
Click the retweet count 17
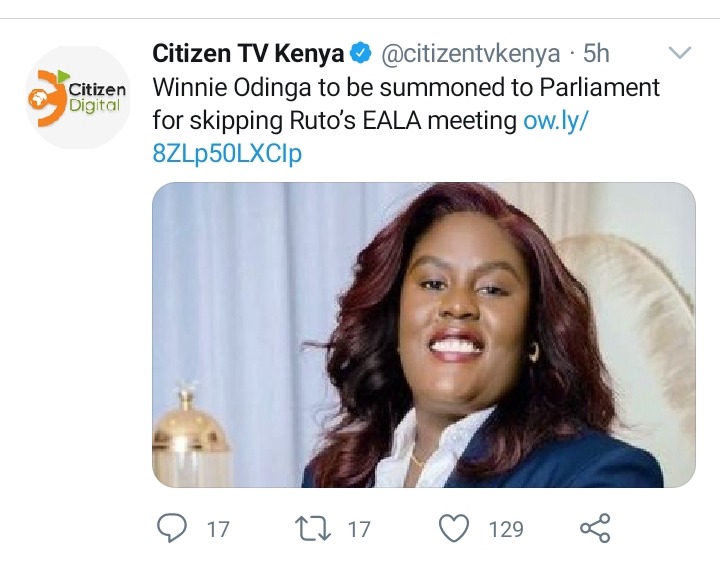[359, 529]
